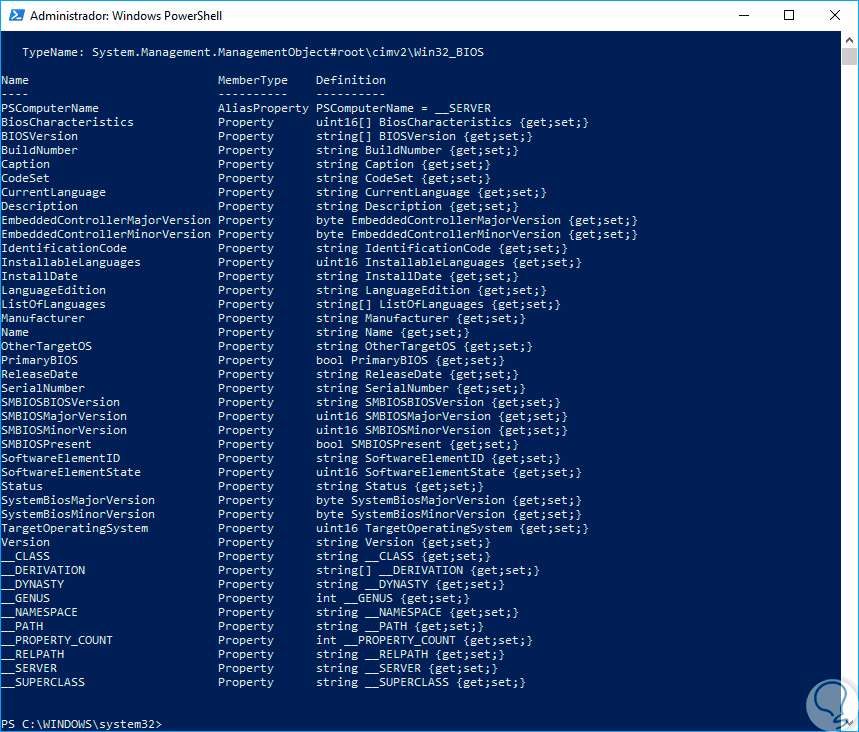Screen dimensions: 859x732
Task: Click definition 'bool PrimaryBIOS {get;set;}'
Action: [x=410, y=361]
